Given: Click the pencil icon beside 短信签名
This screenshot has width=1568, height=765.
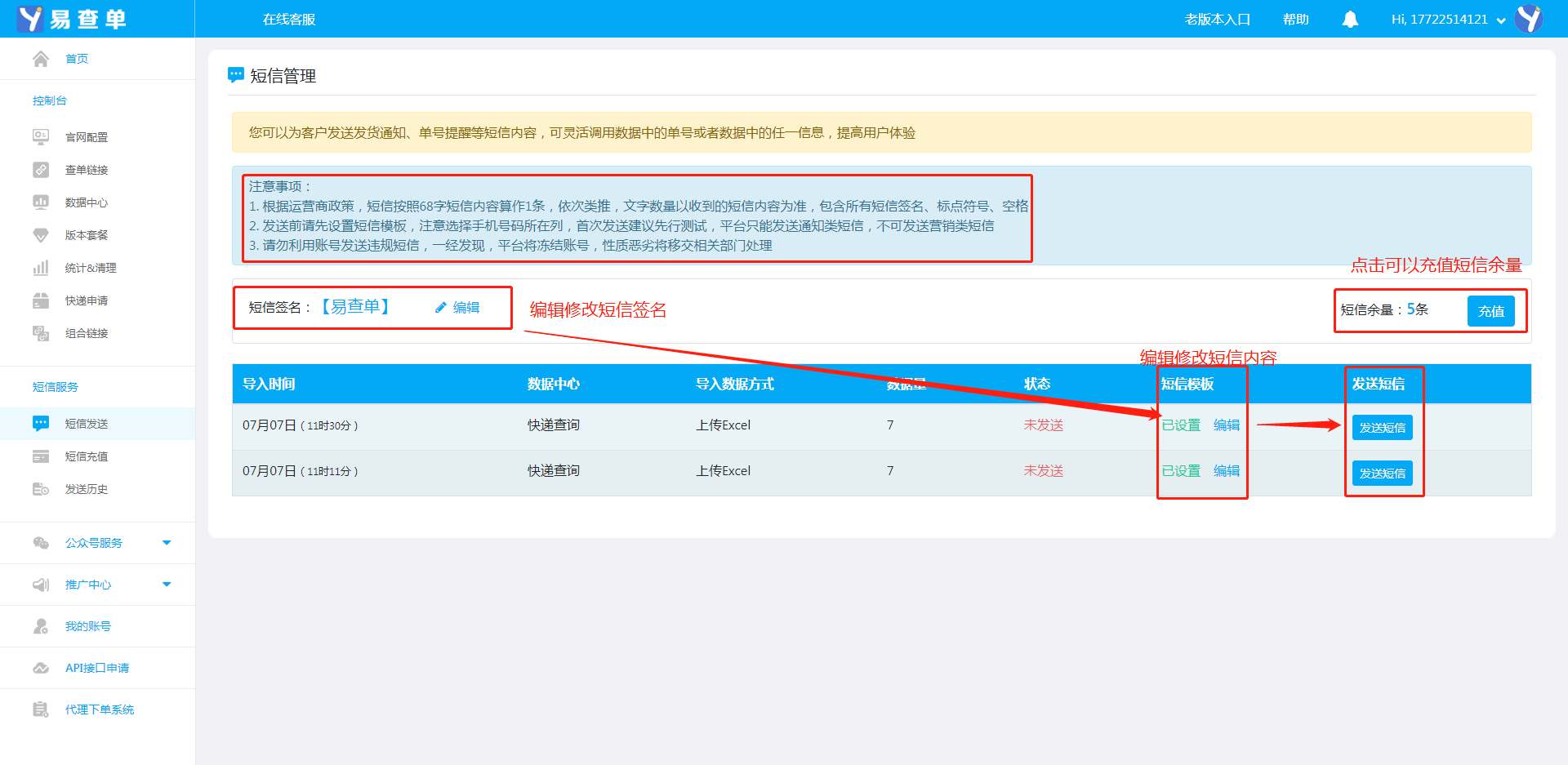Looking at the screenshot, I should pos(441,308).
